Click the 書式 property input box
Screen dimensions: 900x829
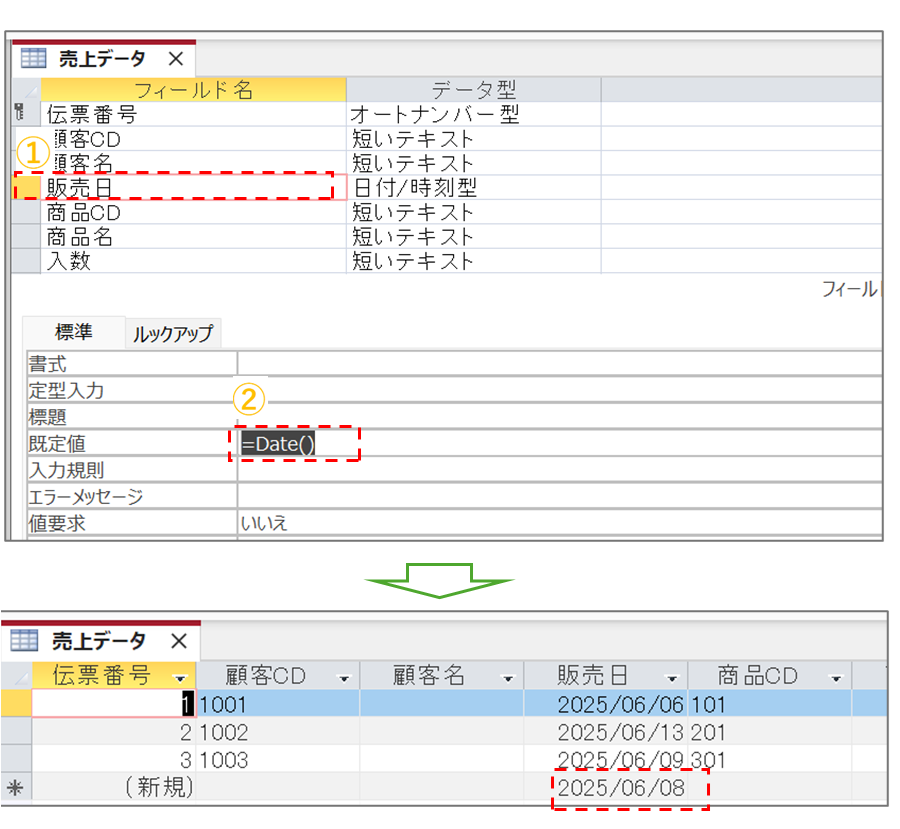[560, 364]
